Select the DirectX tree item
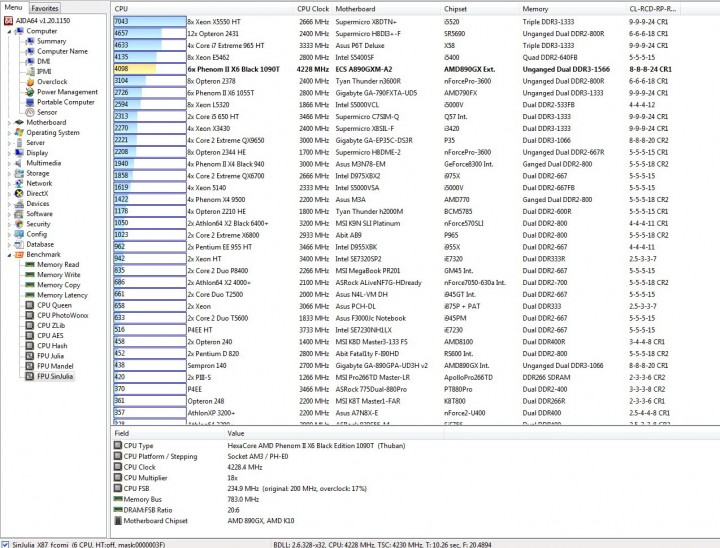Screen dimensions: 720x548 pos(37,193)
